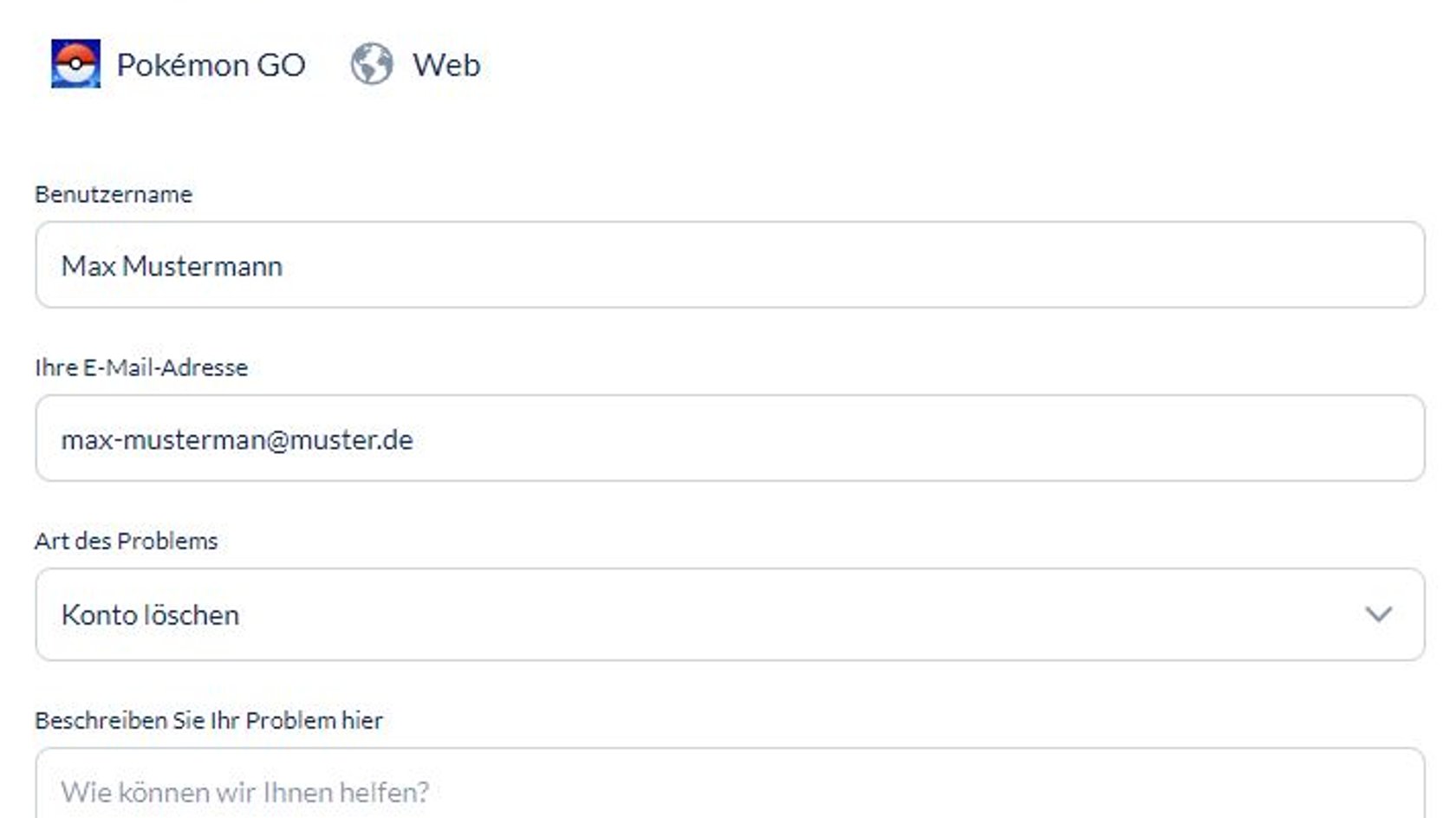Click the Ihre E-Mail-Adresse label
1456x818 pixels.
click(x=141, y=367)
